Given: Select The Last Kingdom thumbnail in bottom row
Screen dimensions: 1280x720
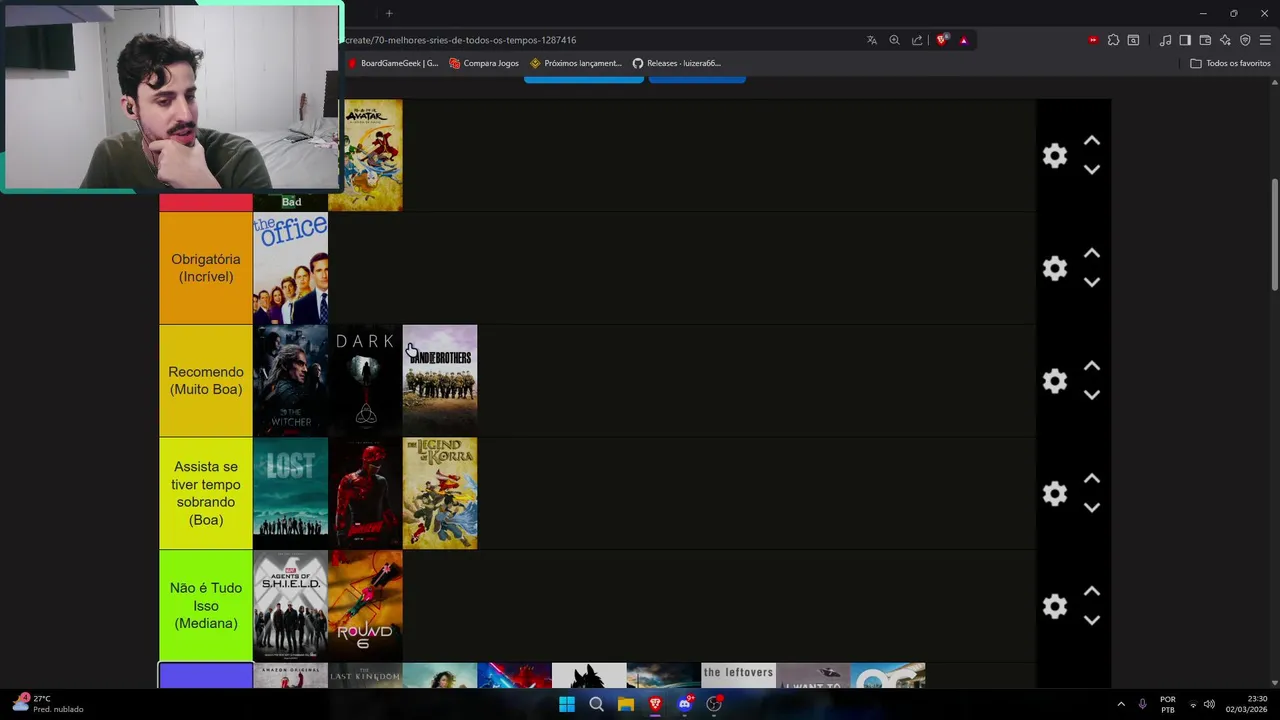Looking at the screenshot, I should tap(365, 676).
